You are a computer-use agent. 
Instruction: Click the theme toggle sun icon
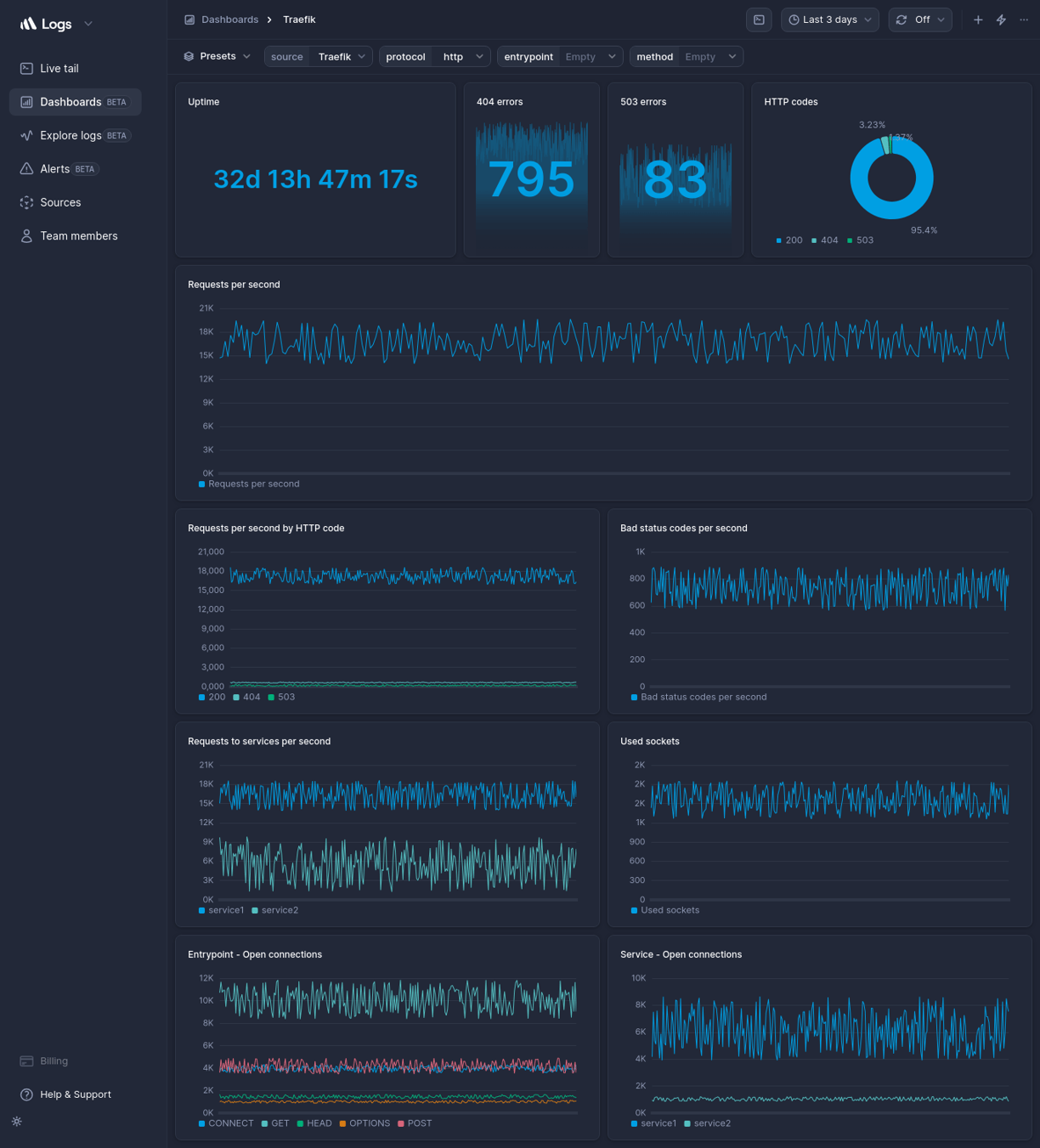click(16, 1122)
